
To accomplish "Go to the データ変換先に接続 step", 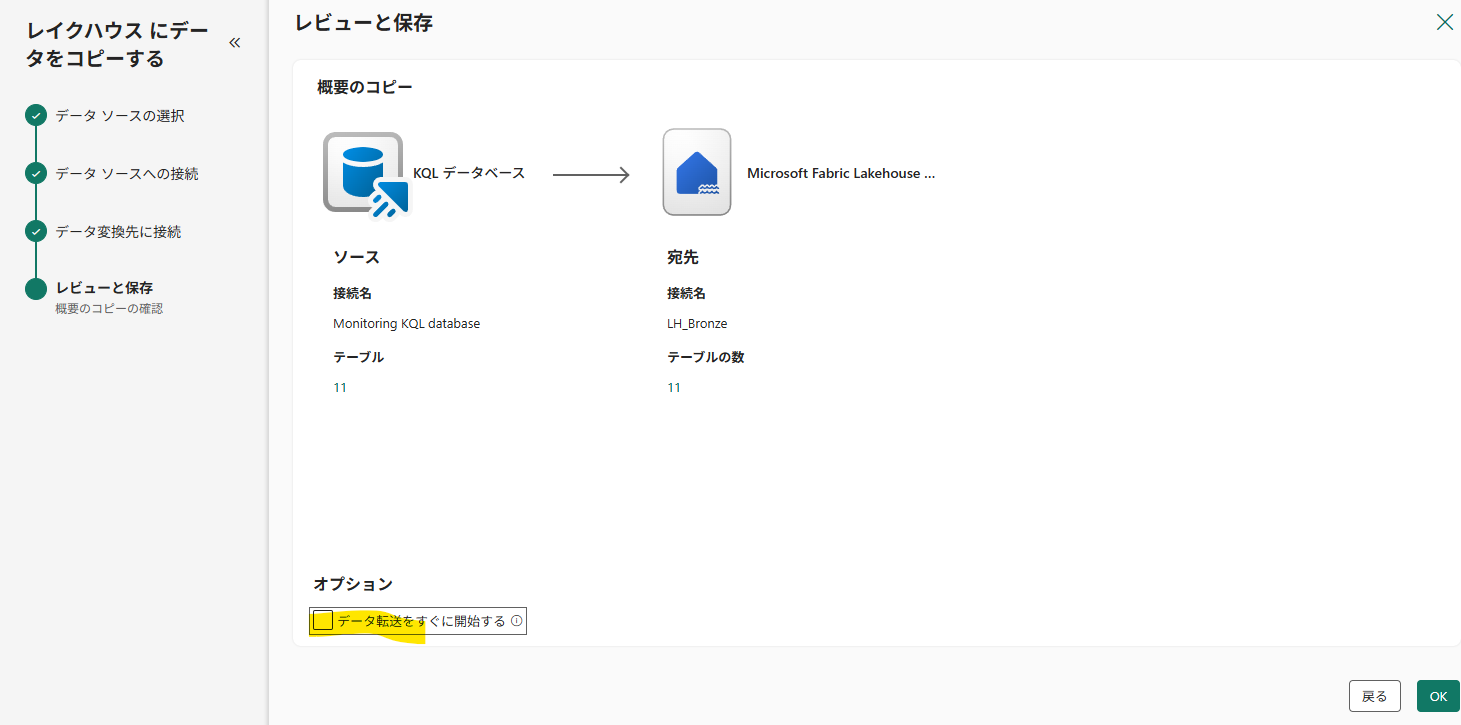I will (x=118, y=232).
